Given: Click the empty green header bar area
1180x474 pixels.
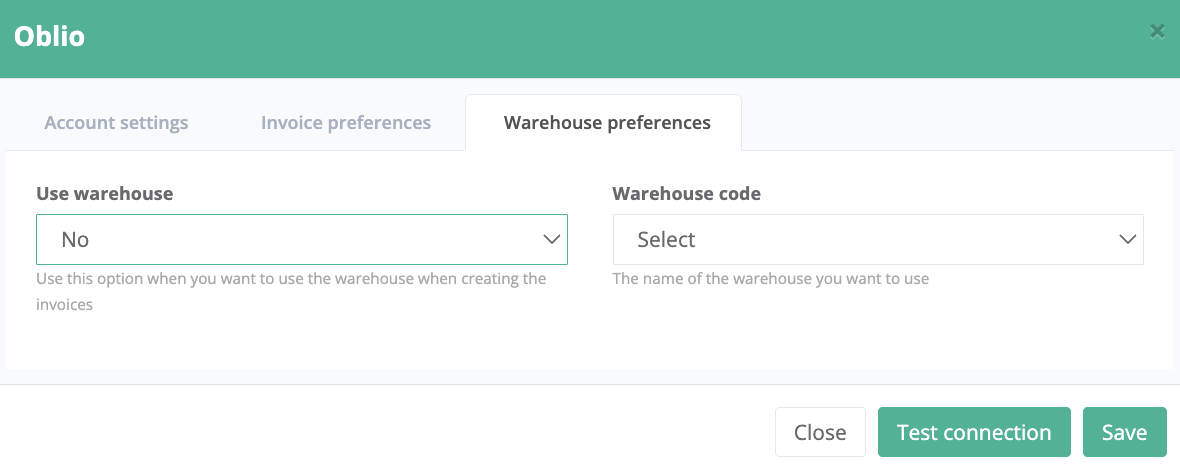Looking at the screenshot, I should 600,38.
